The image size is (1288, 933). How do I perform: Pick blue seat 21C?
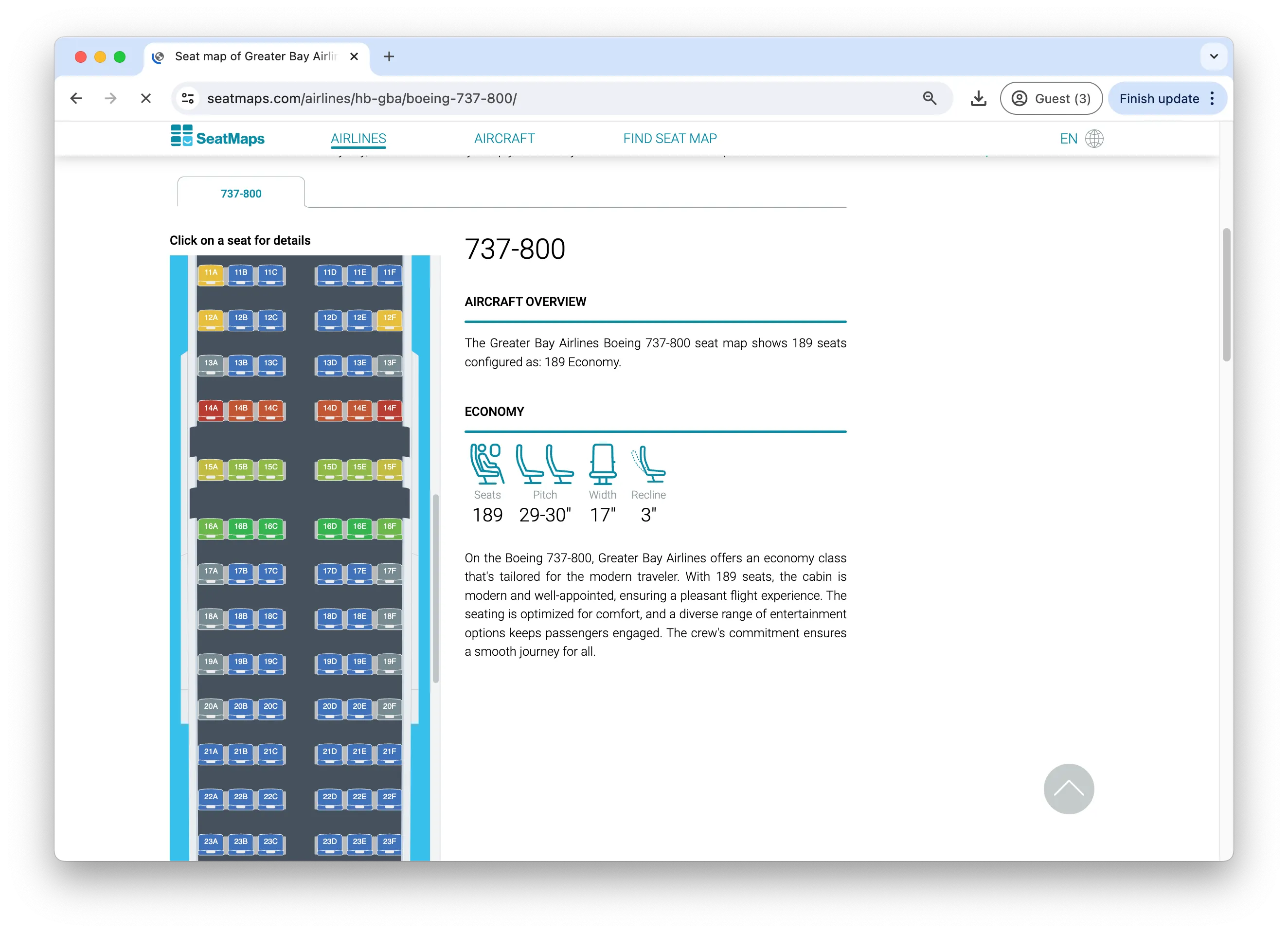(271, 754)
